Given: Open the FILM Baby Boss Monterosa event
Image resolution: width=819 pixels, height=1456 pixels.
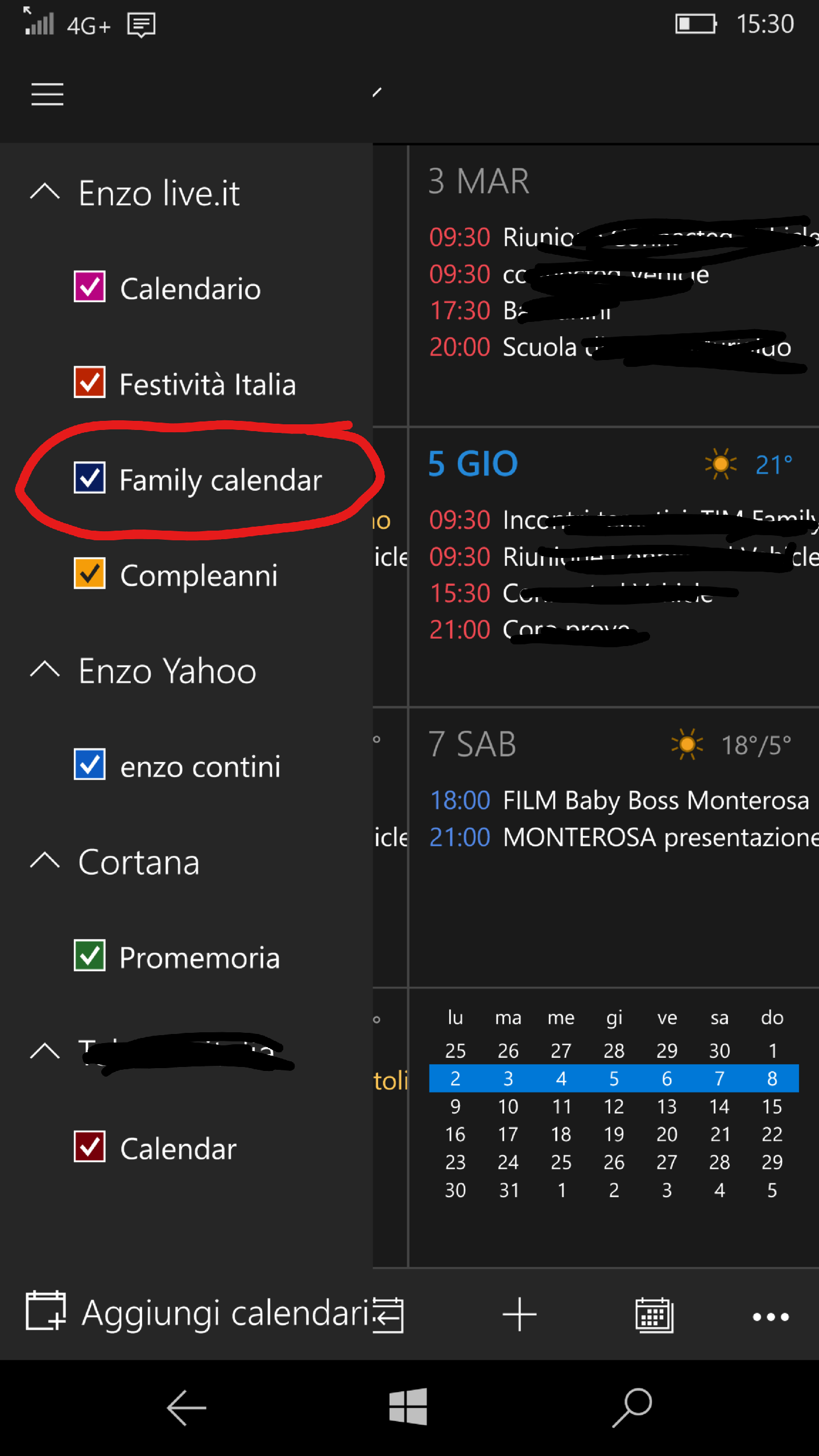Looking at the screenshot, I should (655, 800).
